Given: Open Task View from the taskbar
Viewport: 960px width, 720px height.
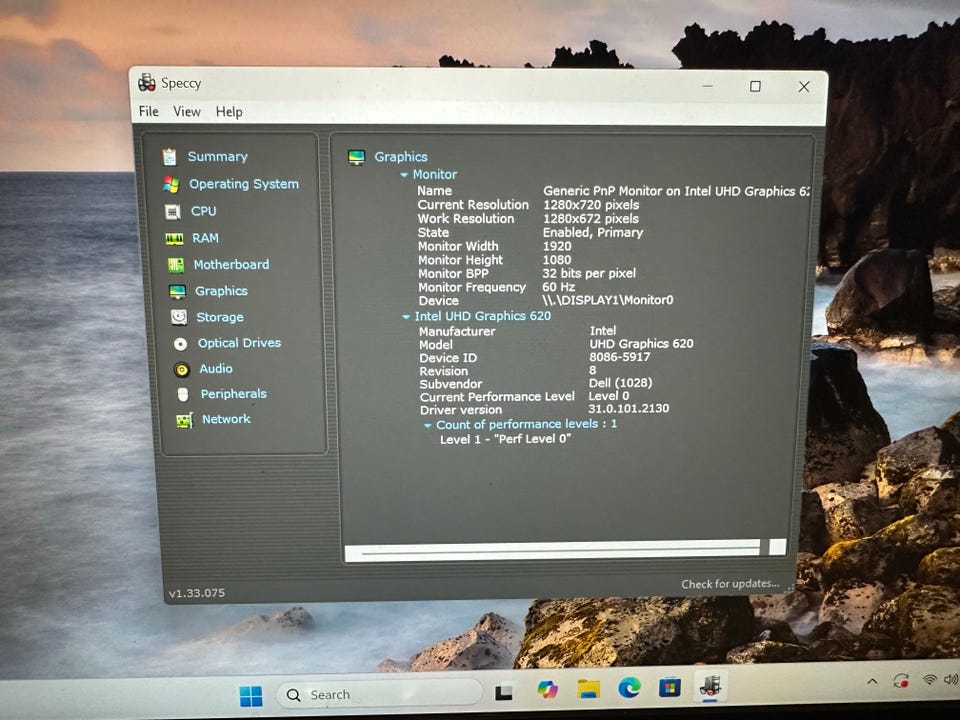Looking at the screenshot, I should pos(504,692).
